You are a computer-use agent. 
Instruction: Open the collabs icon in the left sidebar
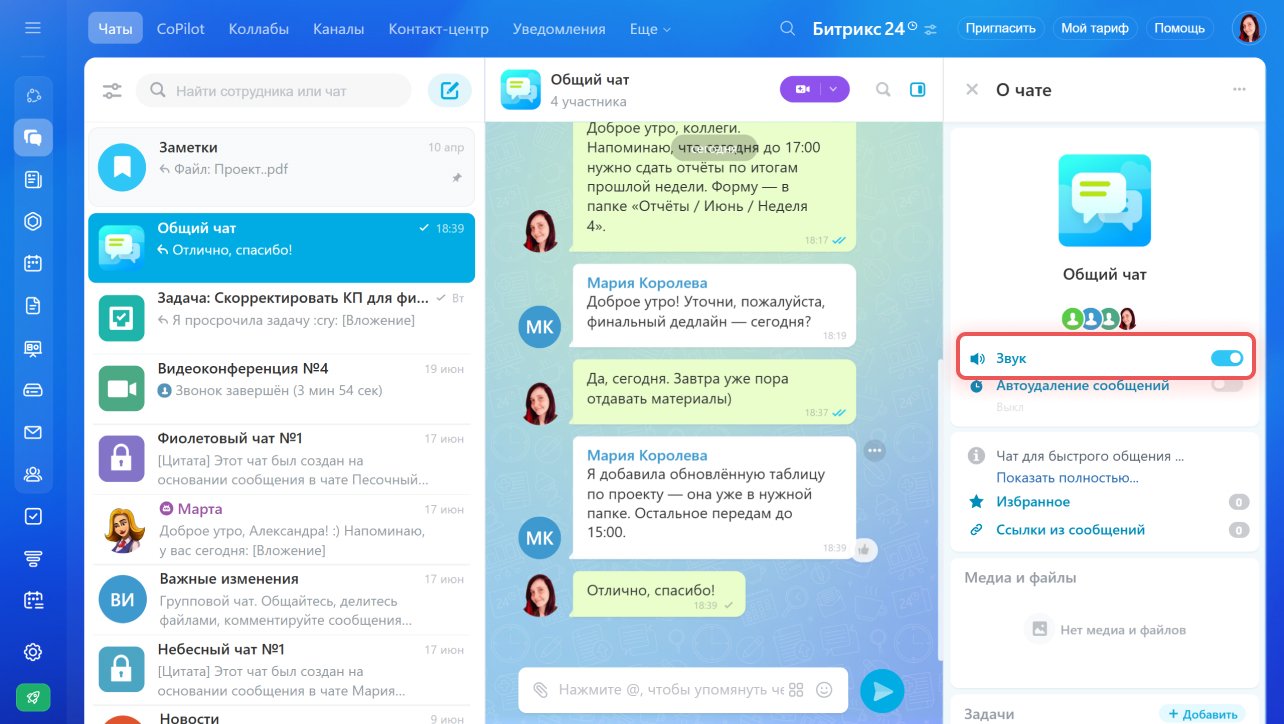tap(33, 96)
